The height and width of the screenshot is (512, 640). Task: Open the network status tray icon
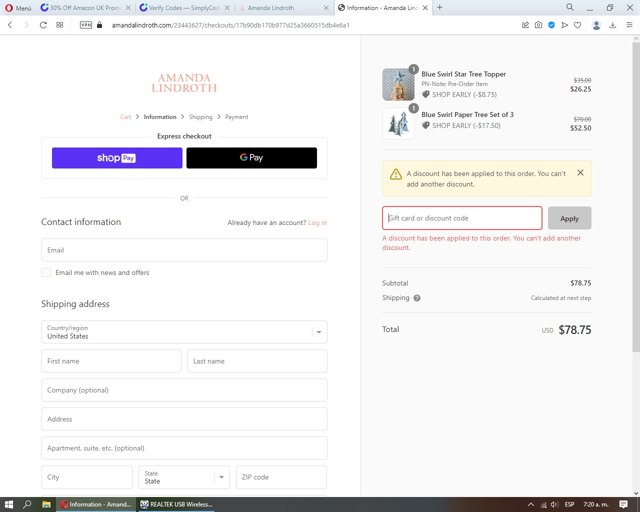543,505
